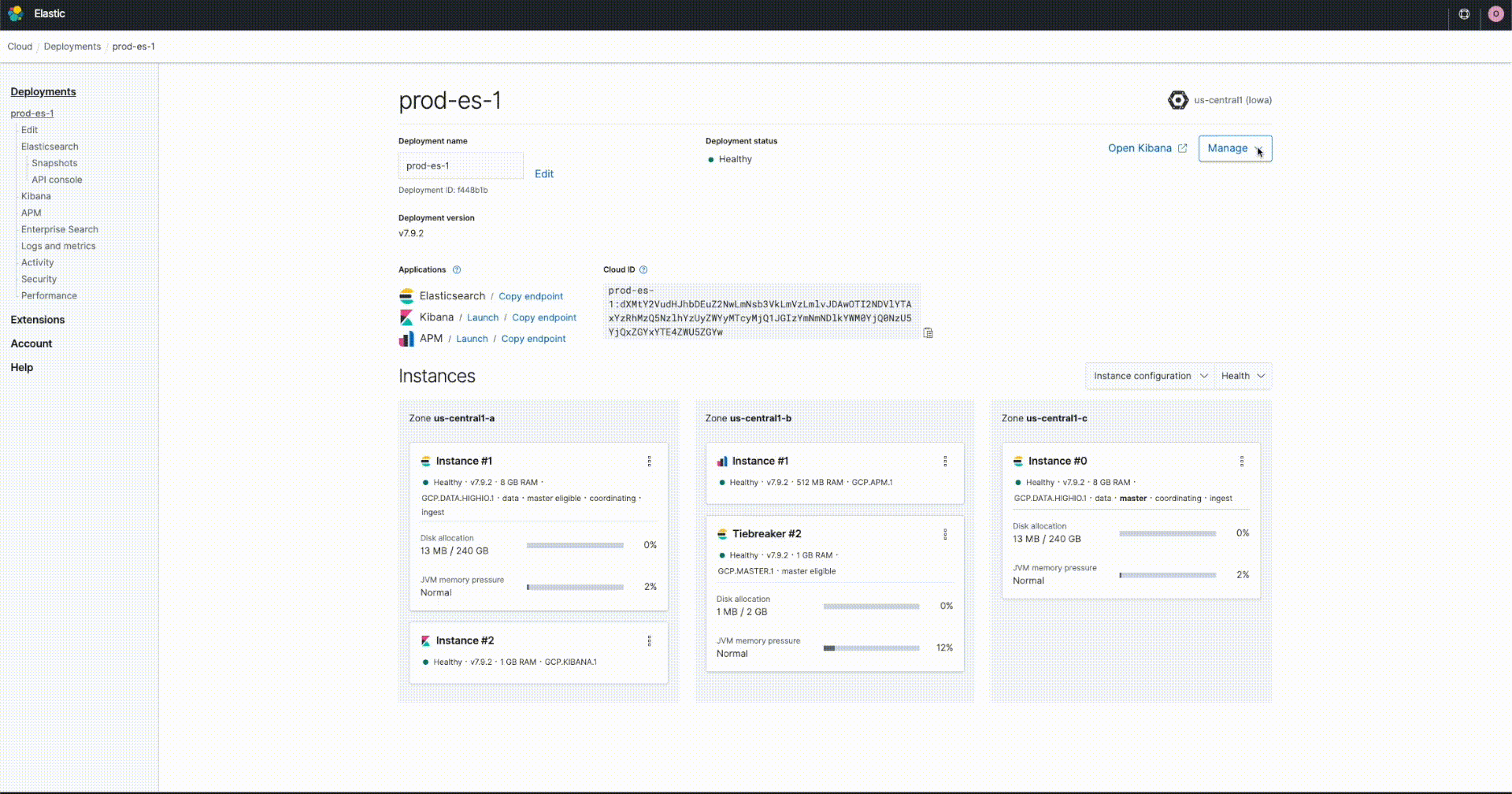Screen dimensions: 1512x794
Task: Open Security in the sidebar
Action: [39, 279]
